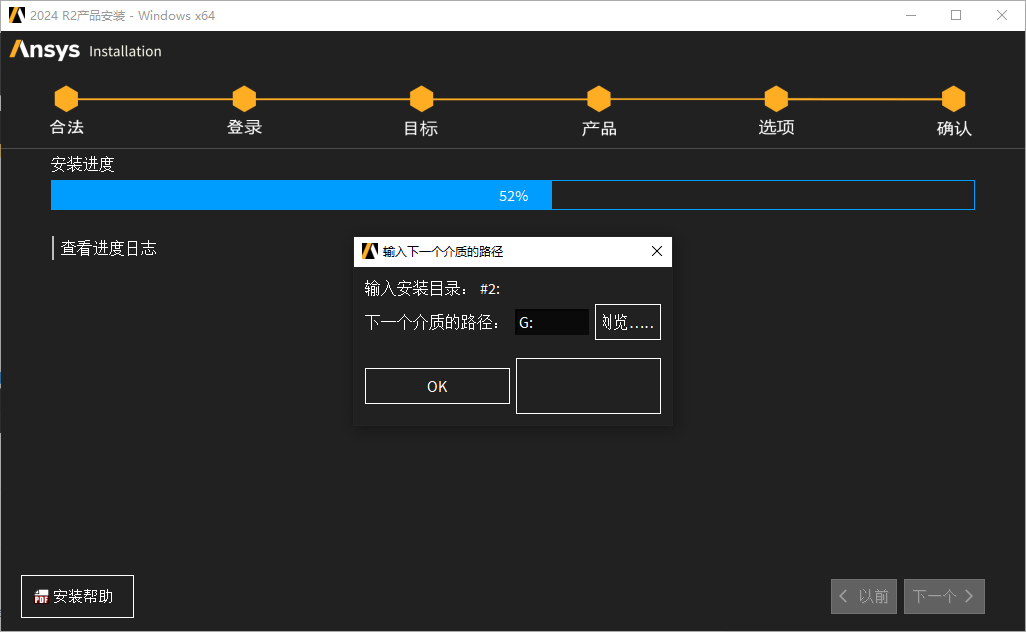1026x632 pixels.
Task: Click the disabled 以前 previous button
Action: click(864, 596)
